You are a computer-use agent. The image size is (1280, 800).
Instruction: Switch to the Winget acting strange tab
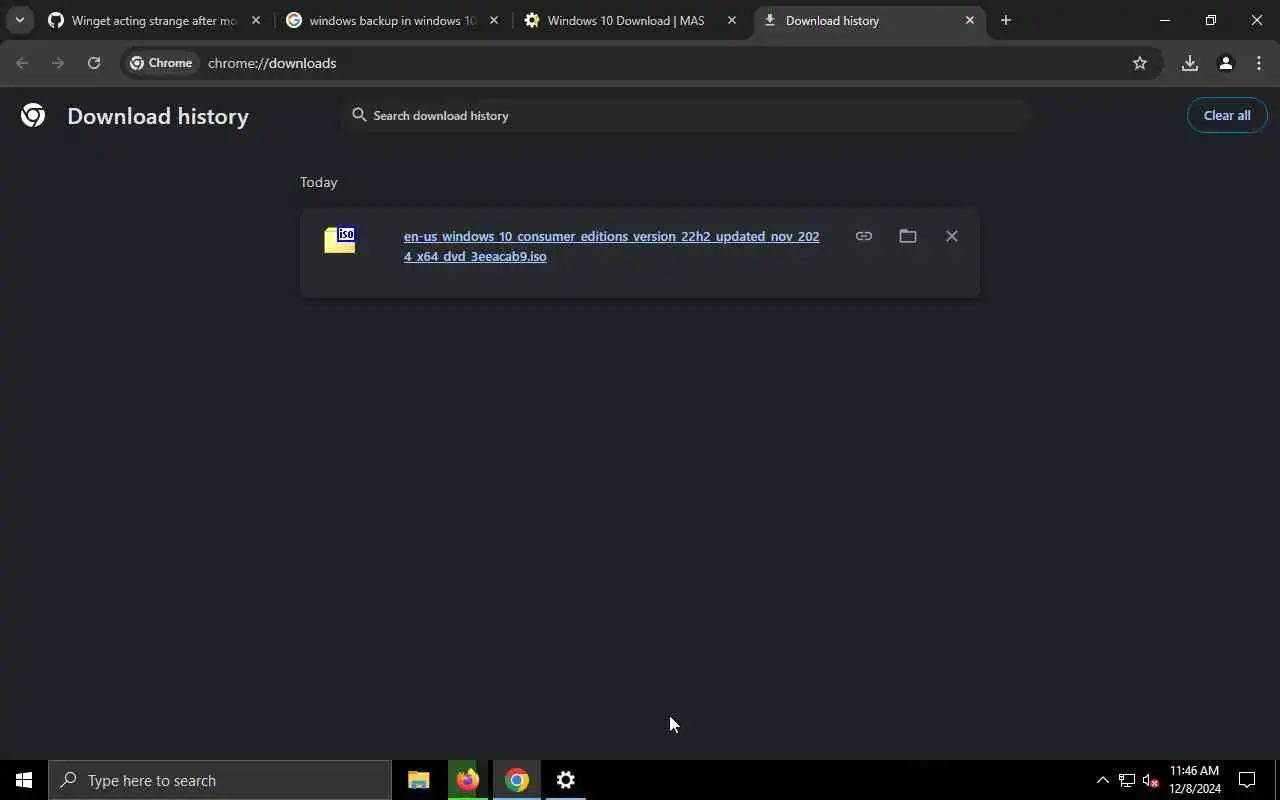point(153,20)
